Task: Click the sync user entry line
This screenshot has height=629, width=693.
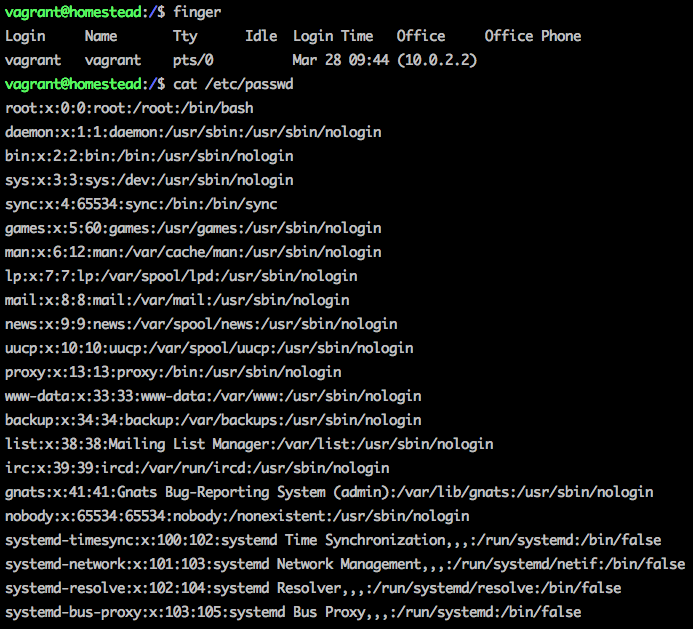Action: [x=141, y=204]
